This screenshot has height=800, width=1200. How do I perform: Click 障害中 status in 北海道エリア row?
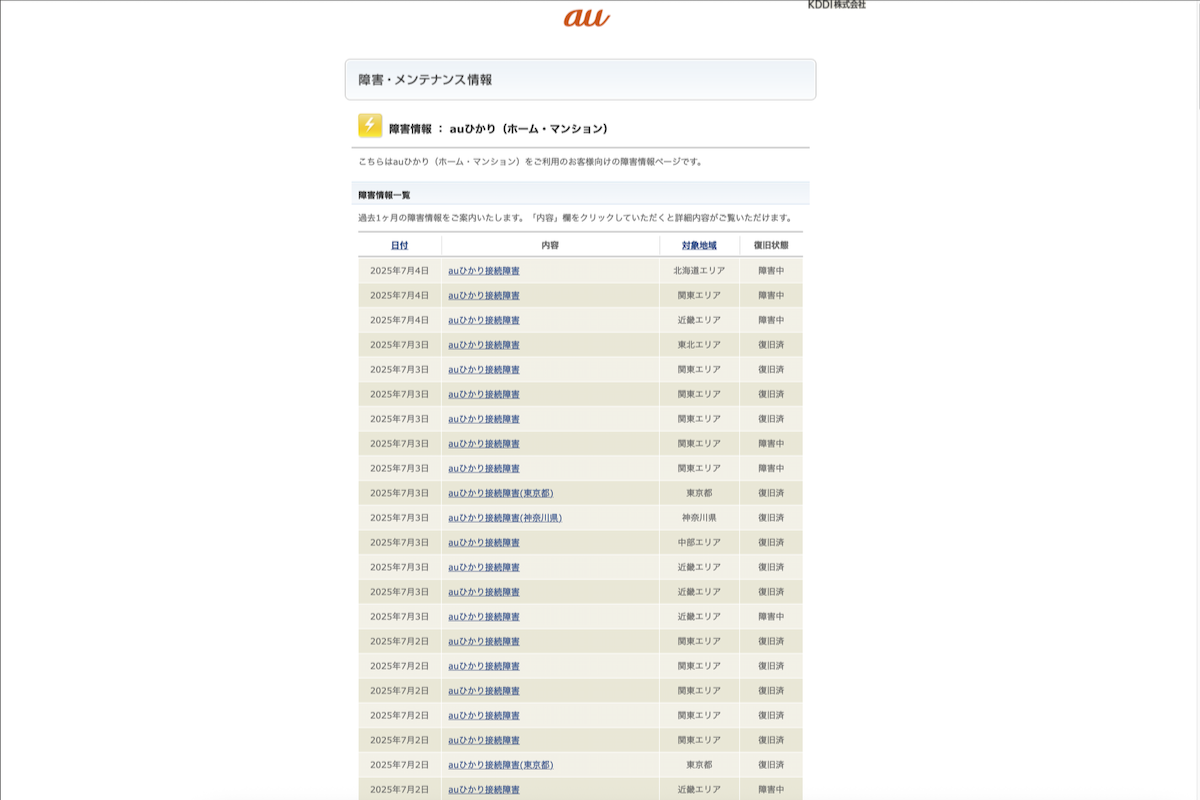pyautogui.click(x=771, y=271)
